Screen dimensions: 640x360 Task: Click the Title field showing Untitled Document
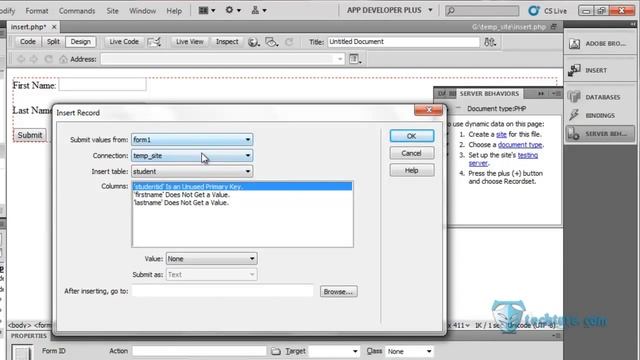pyautogui.click(x=403, y=42)
